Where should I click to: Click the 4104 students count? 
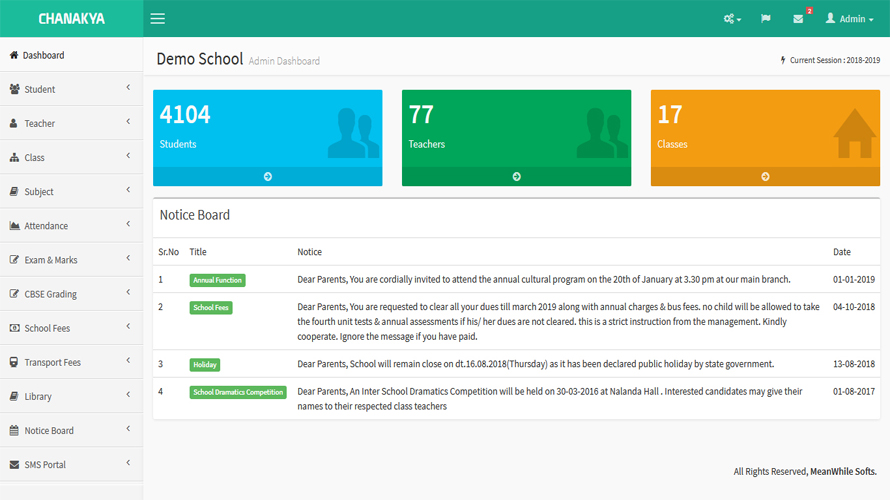point(185,115)
